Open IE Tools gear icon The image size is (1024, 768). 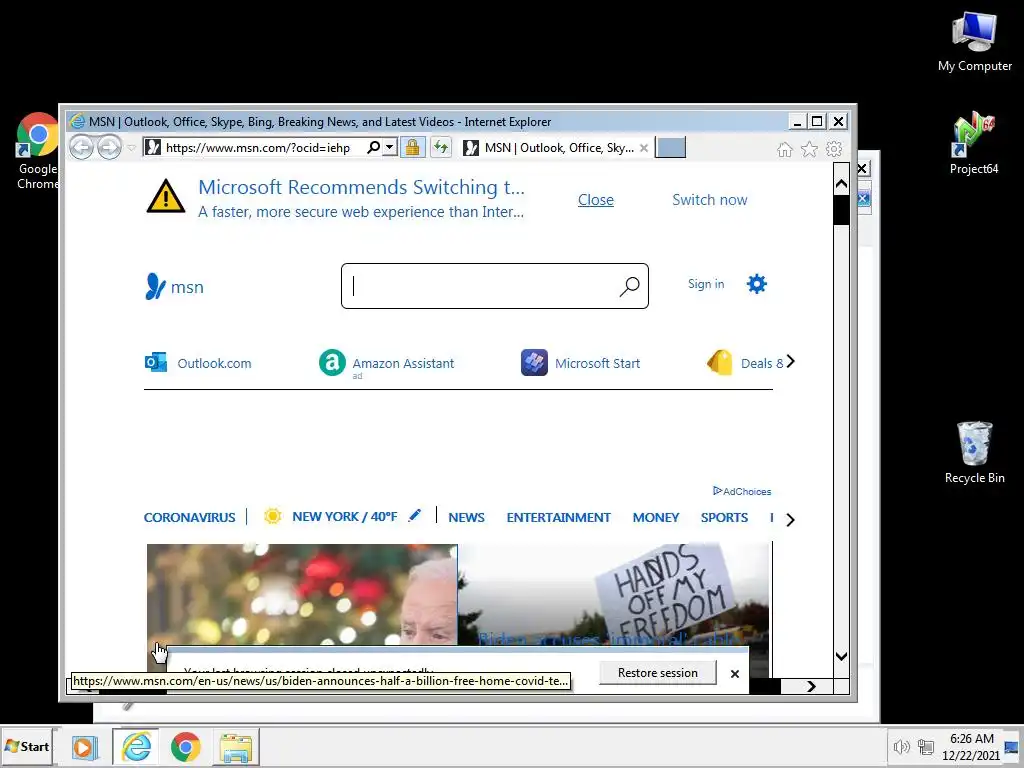coord(834,150)
